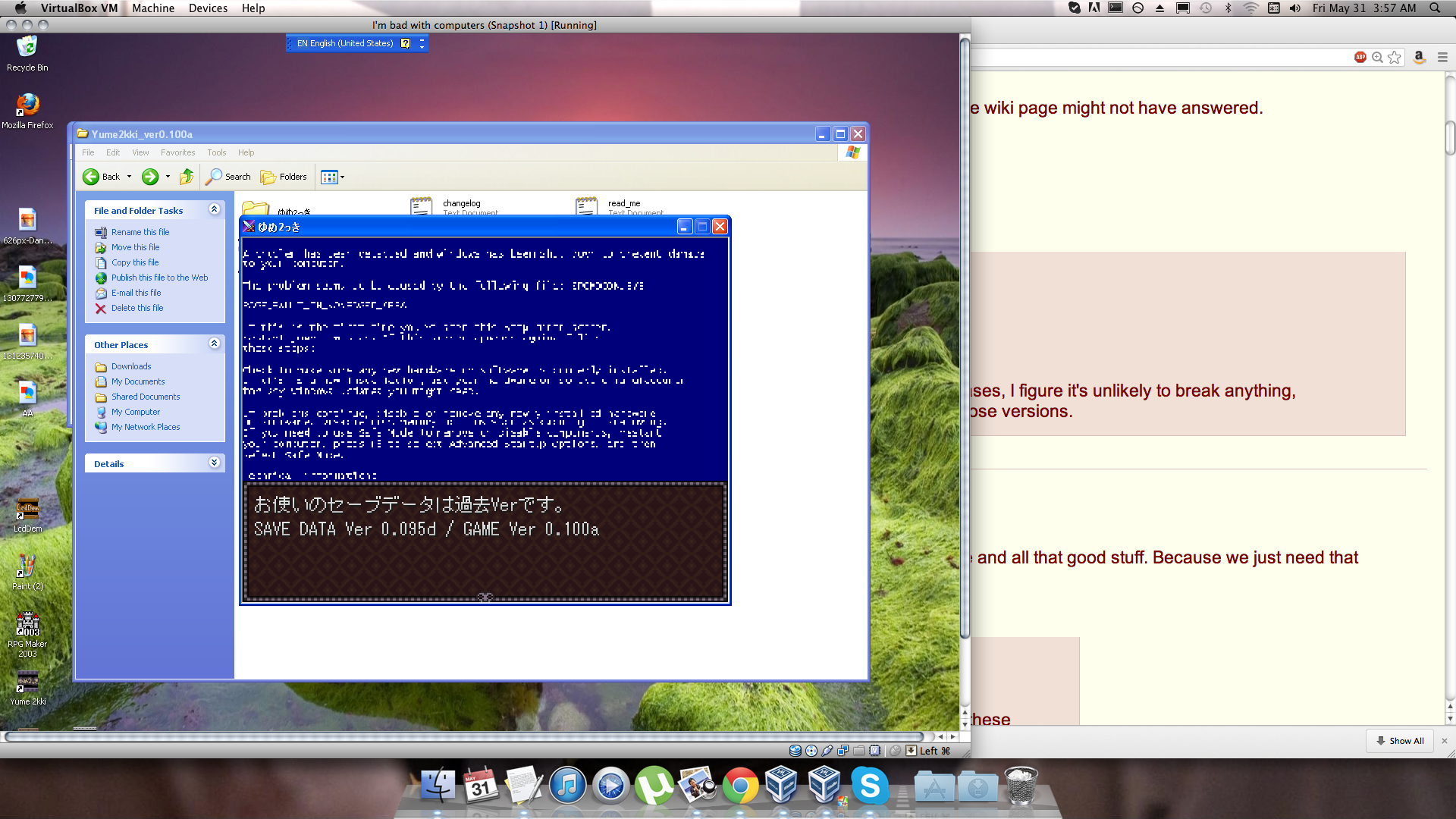Click the VirtualBox hard disk status icon
1456x819 pixels.
795,751
